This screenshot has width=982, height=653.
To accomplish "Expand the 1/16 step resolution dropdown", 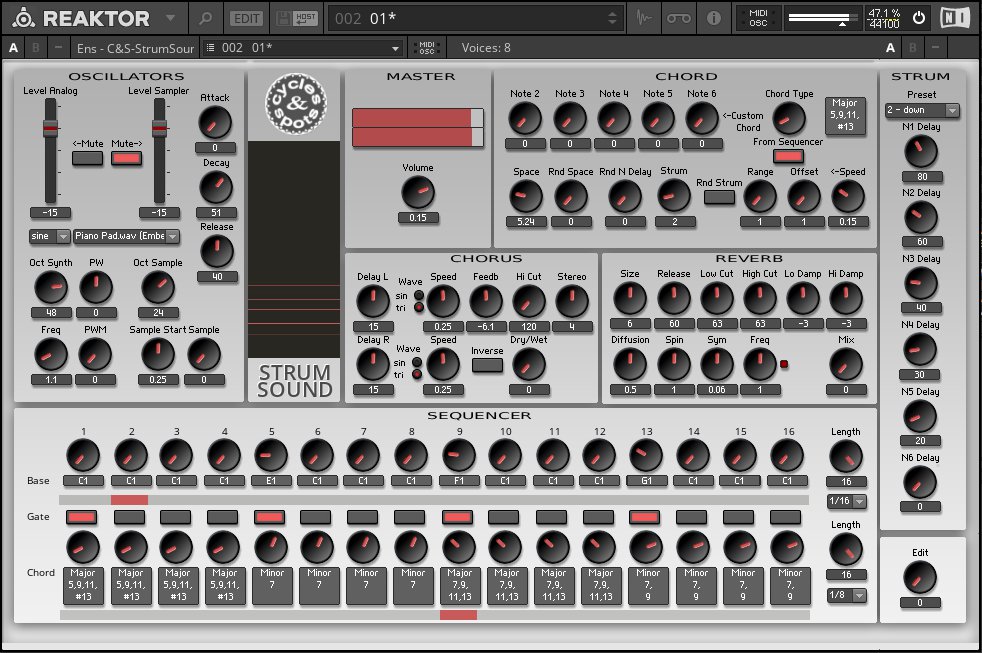I will point(845,500).
